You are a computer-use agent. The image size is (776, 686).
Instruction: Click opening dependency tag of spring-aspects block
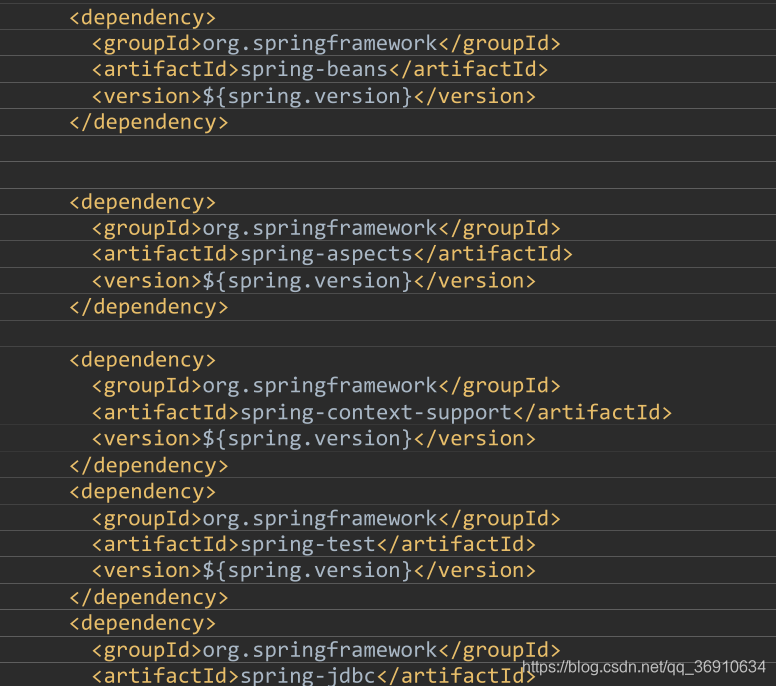(143, 202)
